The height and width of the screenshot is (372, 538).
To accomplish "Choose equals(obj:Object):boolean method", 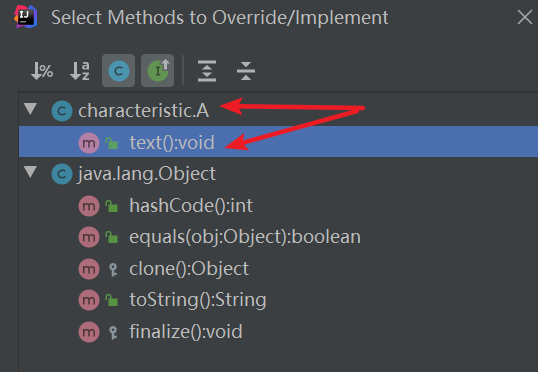I will coord(245,237).
